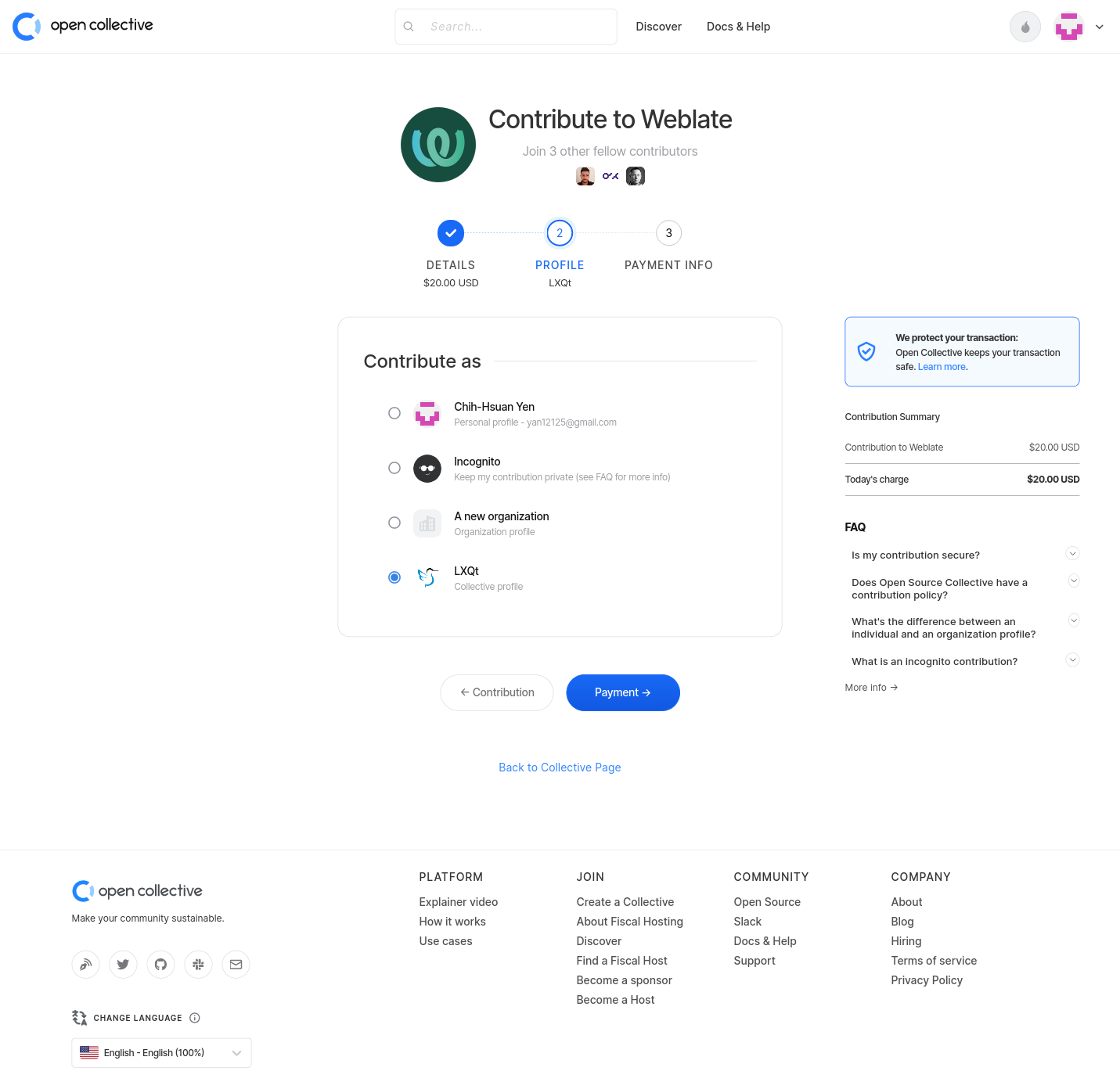Open the footer Discover link under Join
This screenshot has width=1120, height=1082.
(x=599, y=941)
